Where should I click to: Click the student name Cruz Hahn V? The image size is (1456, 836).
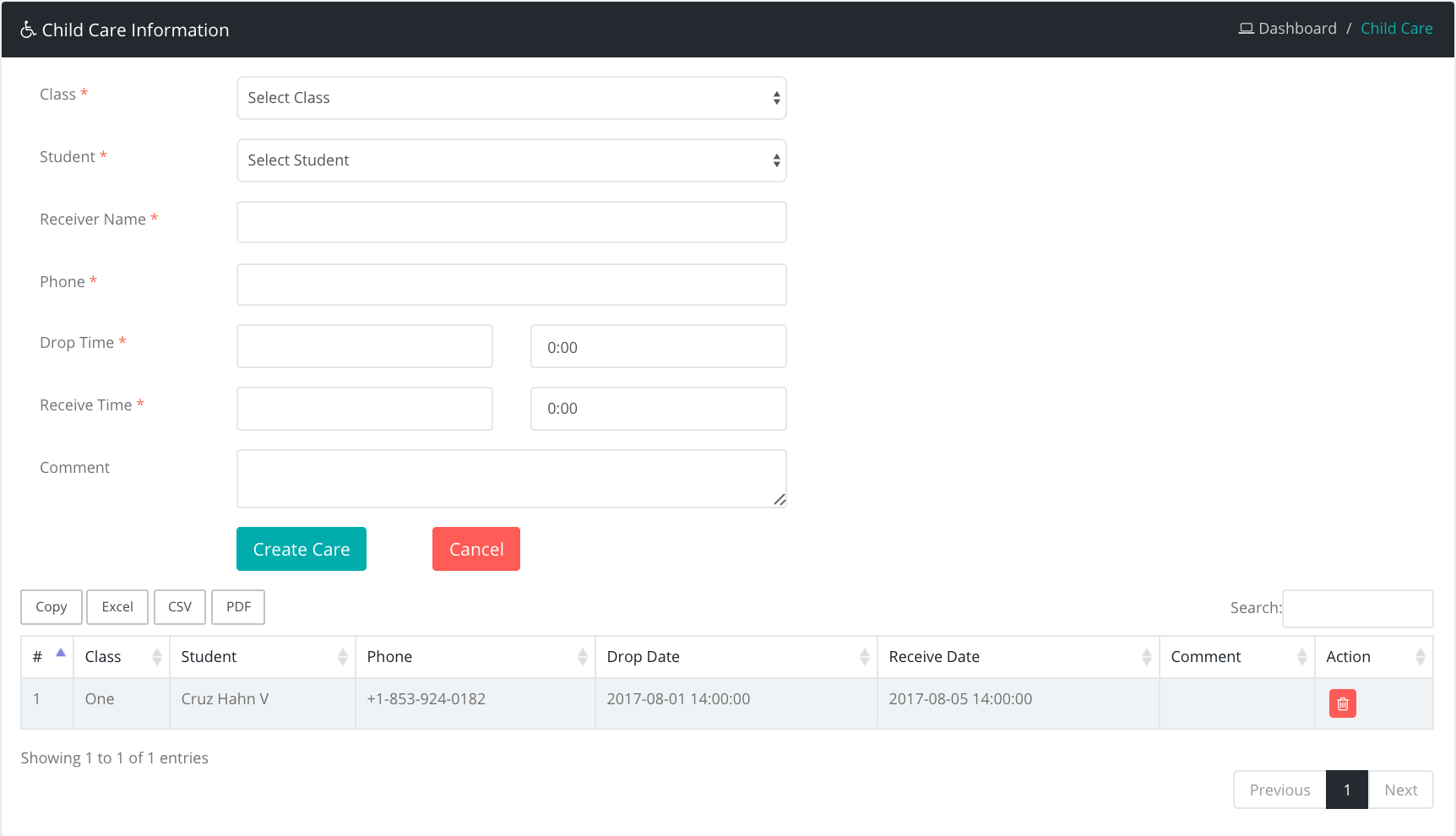[x=225, y=699]
